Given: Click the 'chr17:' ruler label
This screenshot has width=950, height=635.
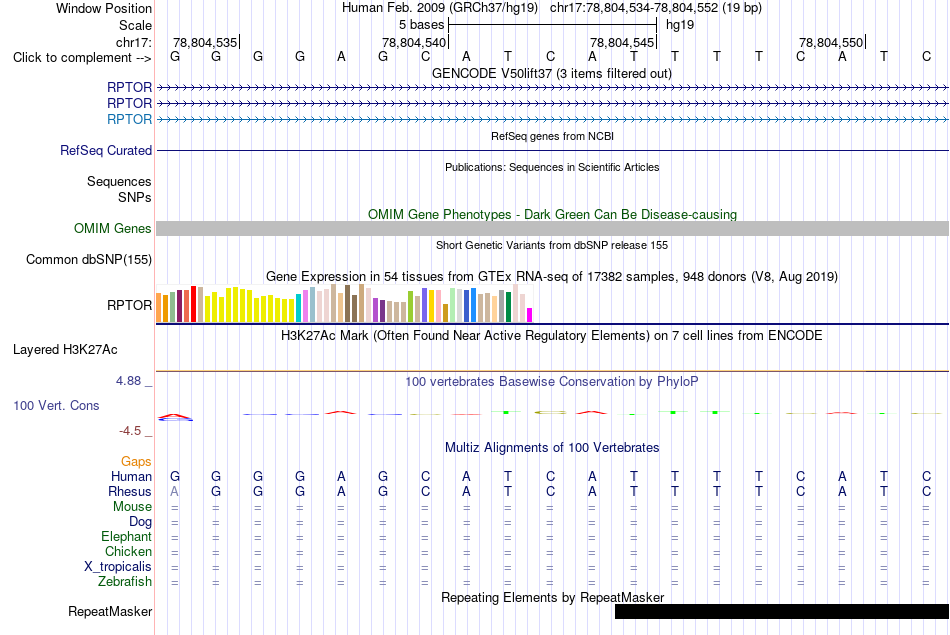Looking at the screenshot, I should click(x=134, y=42).
